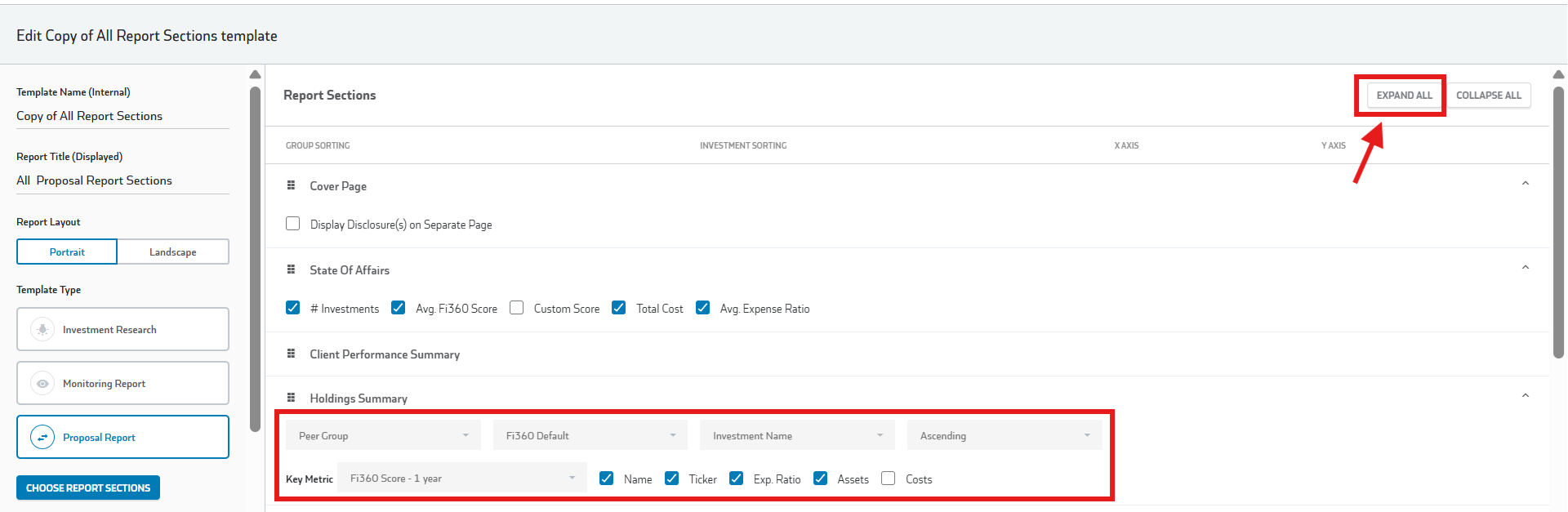Edit the Template Name field
This screenshot has height=512, width=1568.
122,116
